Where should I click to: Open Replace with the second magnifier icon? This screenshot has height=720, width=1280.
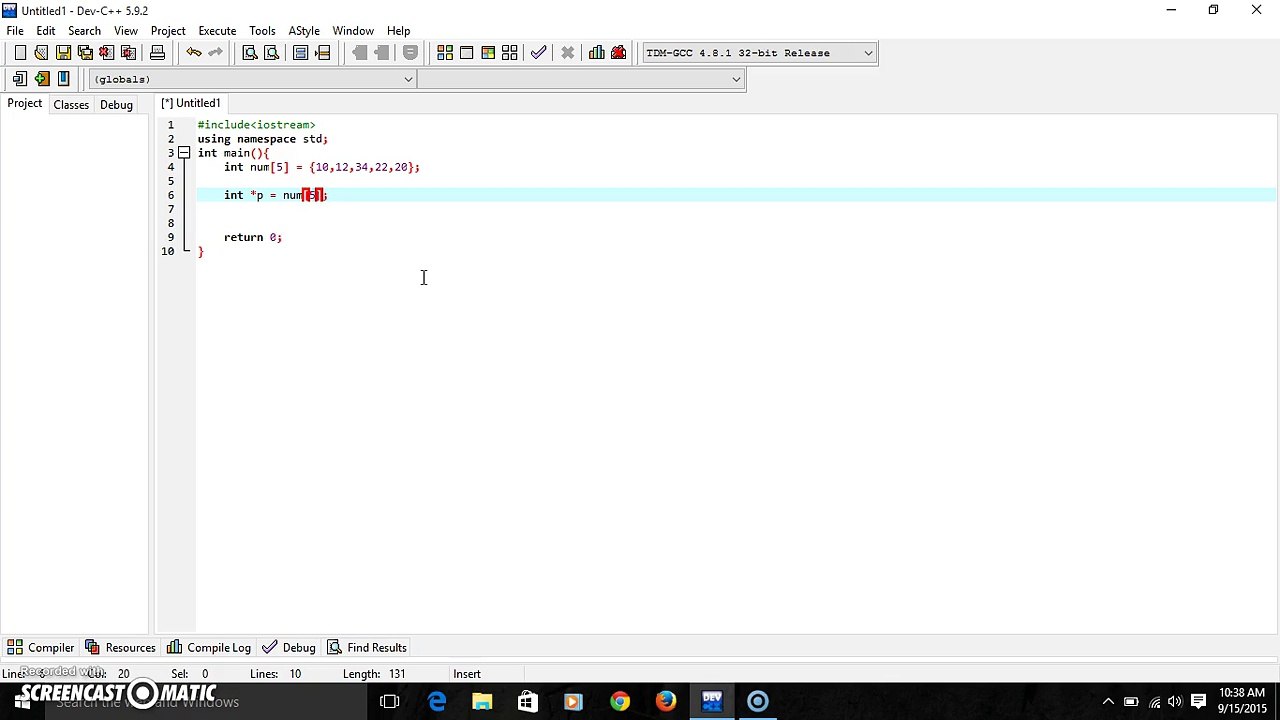click(x=271, y=53)
